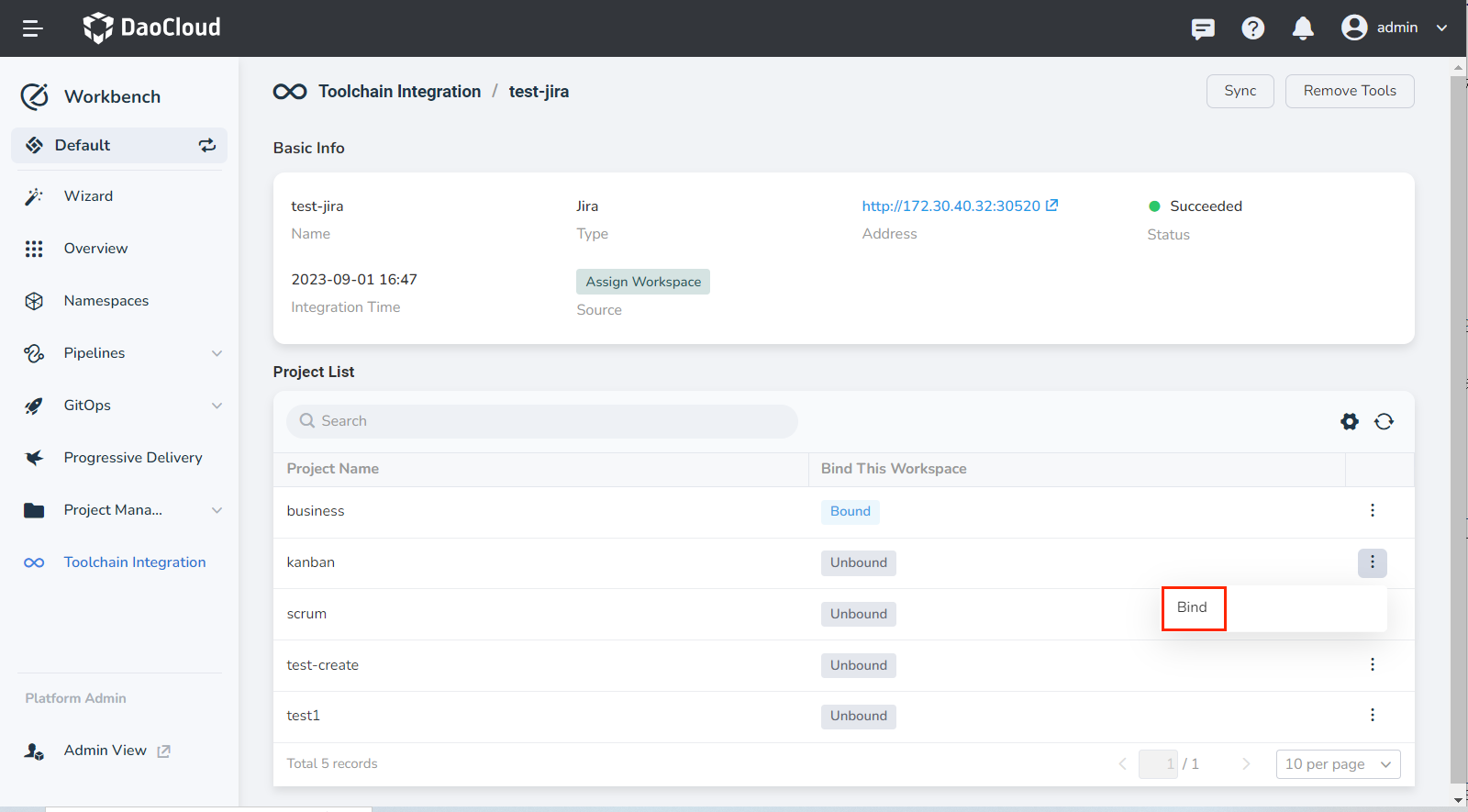1468x812 pixels.
Task: Open the messages chat icon
Action: [1203, 28]
